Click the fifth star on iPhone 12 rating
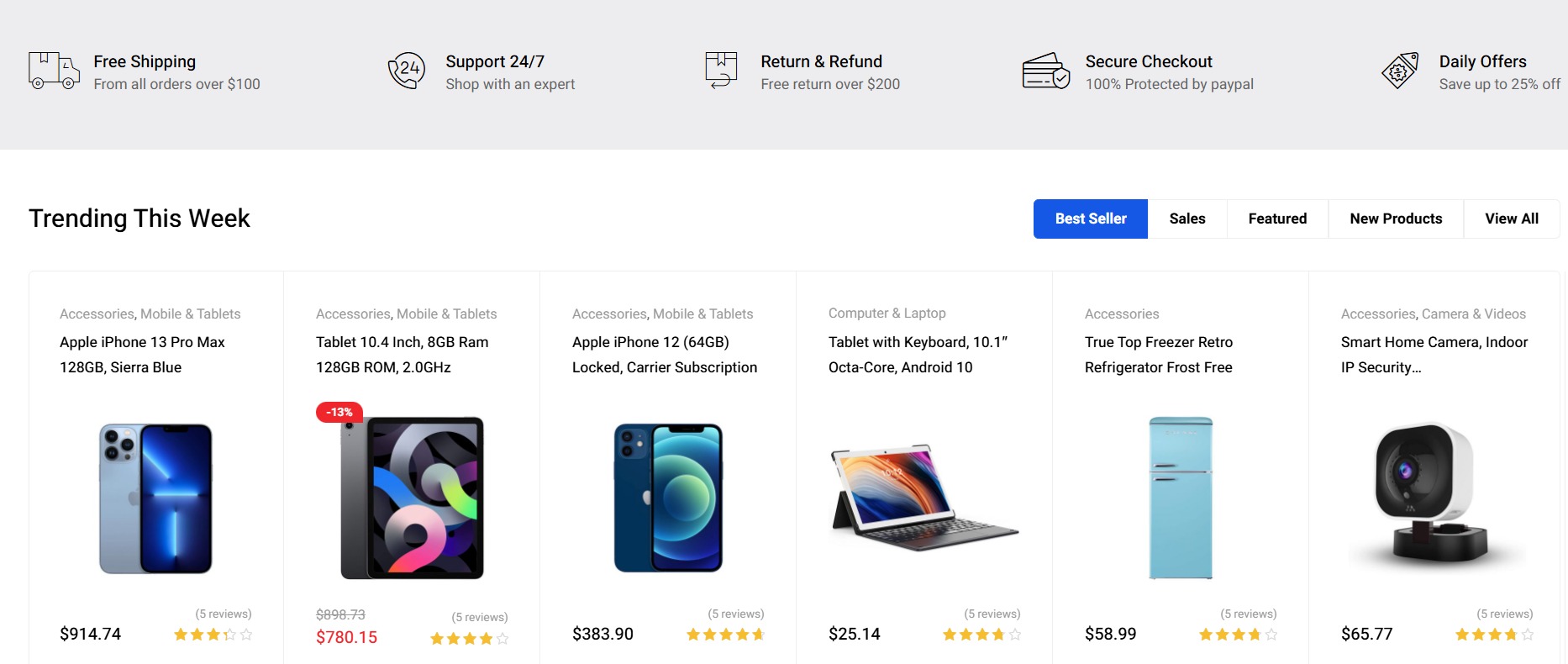 pyautogui.click(x=759, y=636)
